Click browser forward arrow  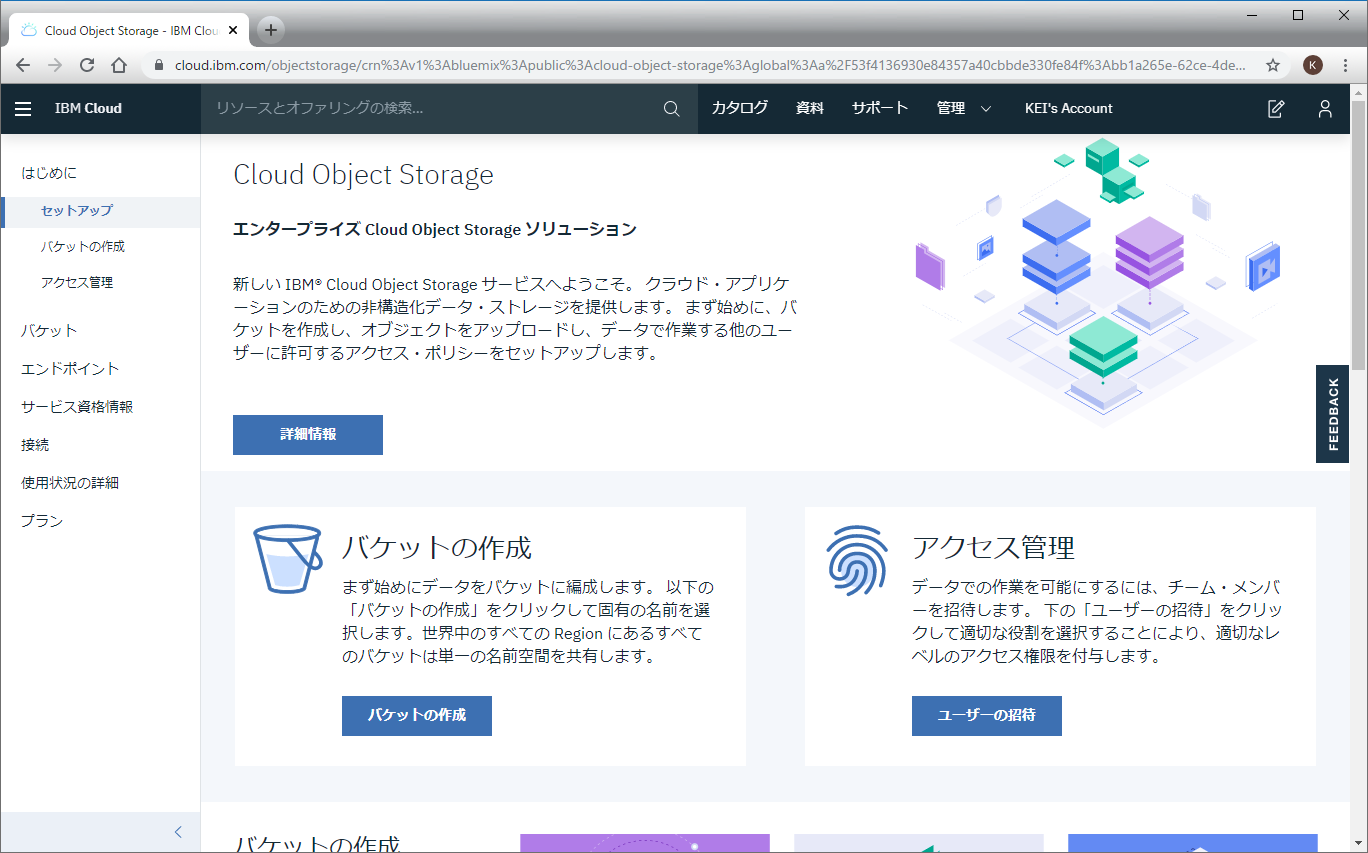pyautogui.click(x=55, y=65)
